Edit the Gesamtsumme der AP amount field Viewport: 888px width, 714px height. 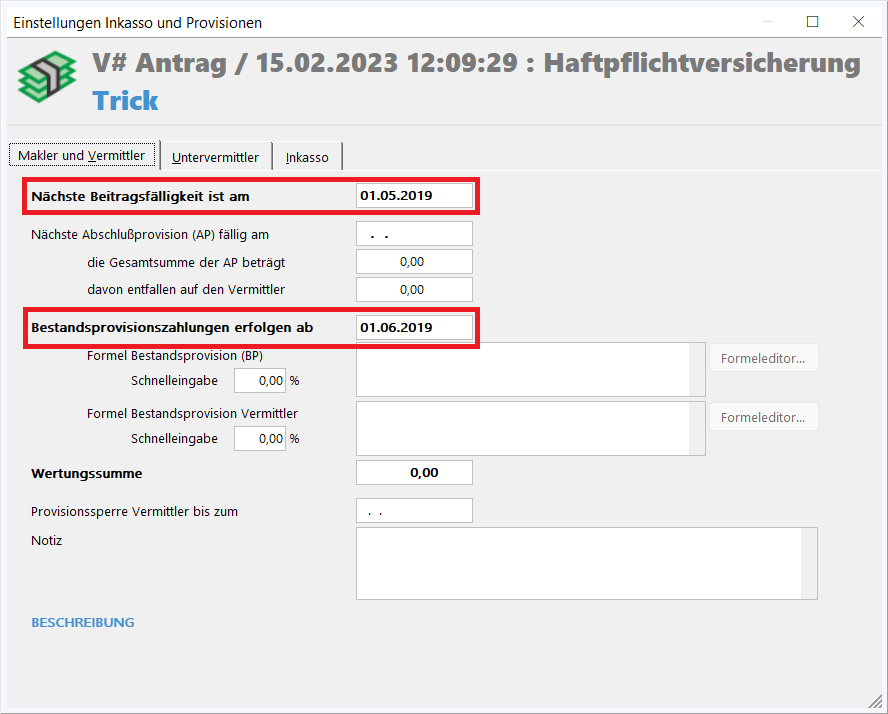(414, 262)
